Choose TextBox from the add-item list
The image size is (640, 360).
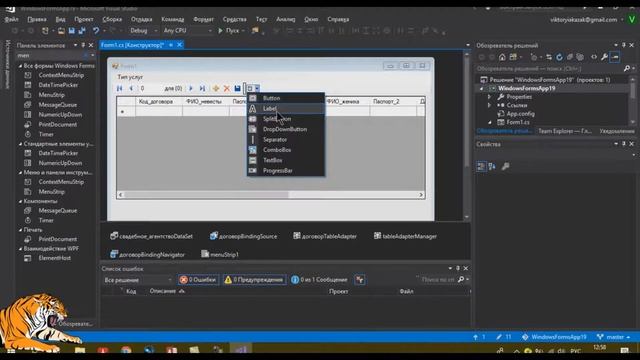point(286,160)
